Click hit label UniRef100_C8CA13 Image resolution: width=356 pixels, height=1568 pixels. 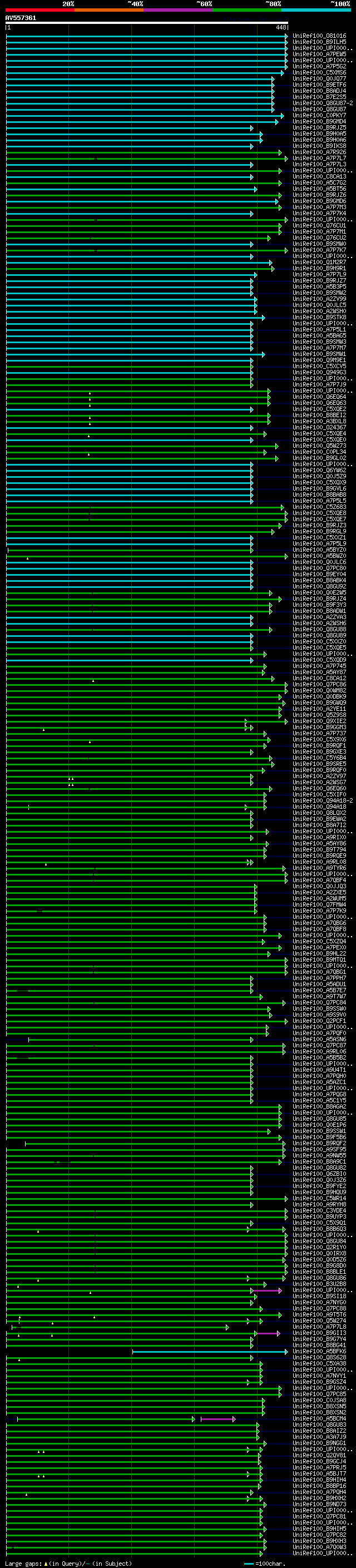[x=319, y=176]
